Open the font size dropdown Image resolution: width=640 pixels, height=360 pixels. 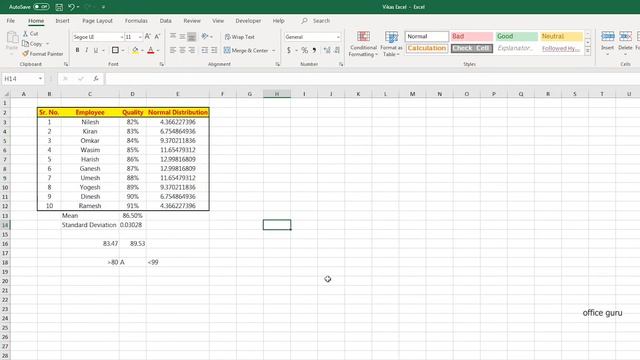tap(140, 37)
